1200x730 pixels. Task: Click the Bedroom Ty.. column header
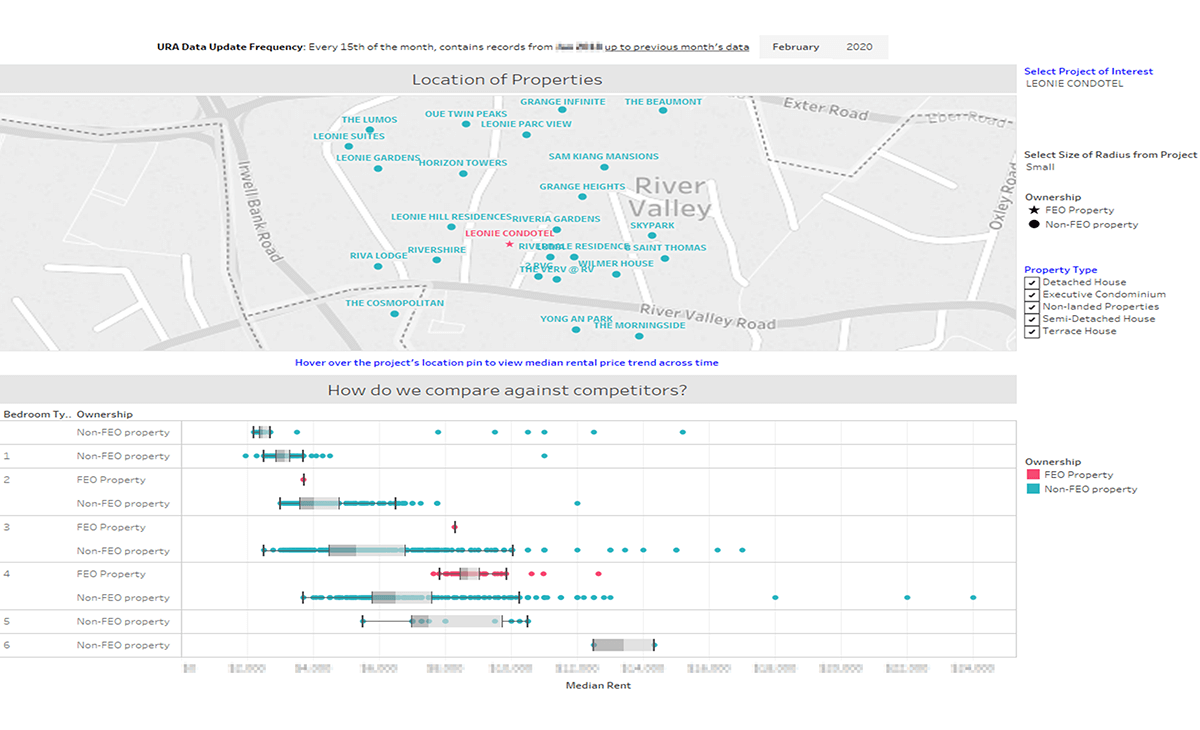click(38, 414)
